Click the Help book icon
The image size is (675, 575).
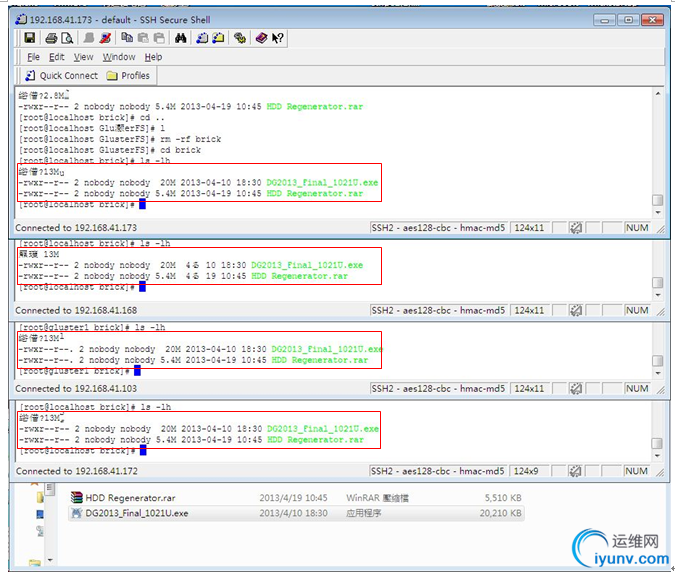[x=261, y=38]
